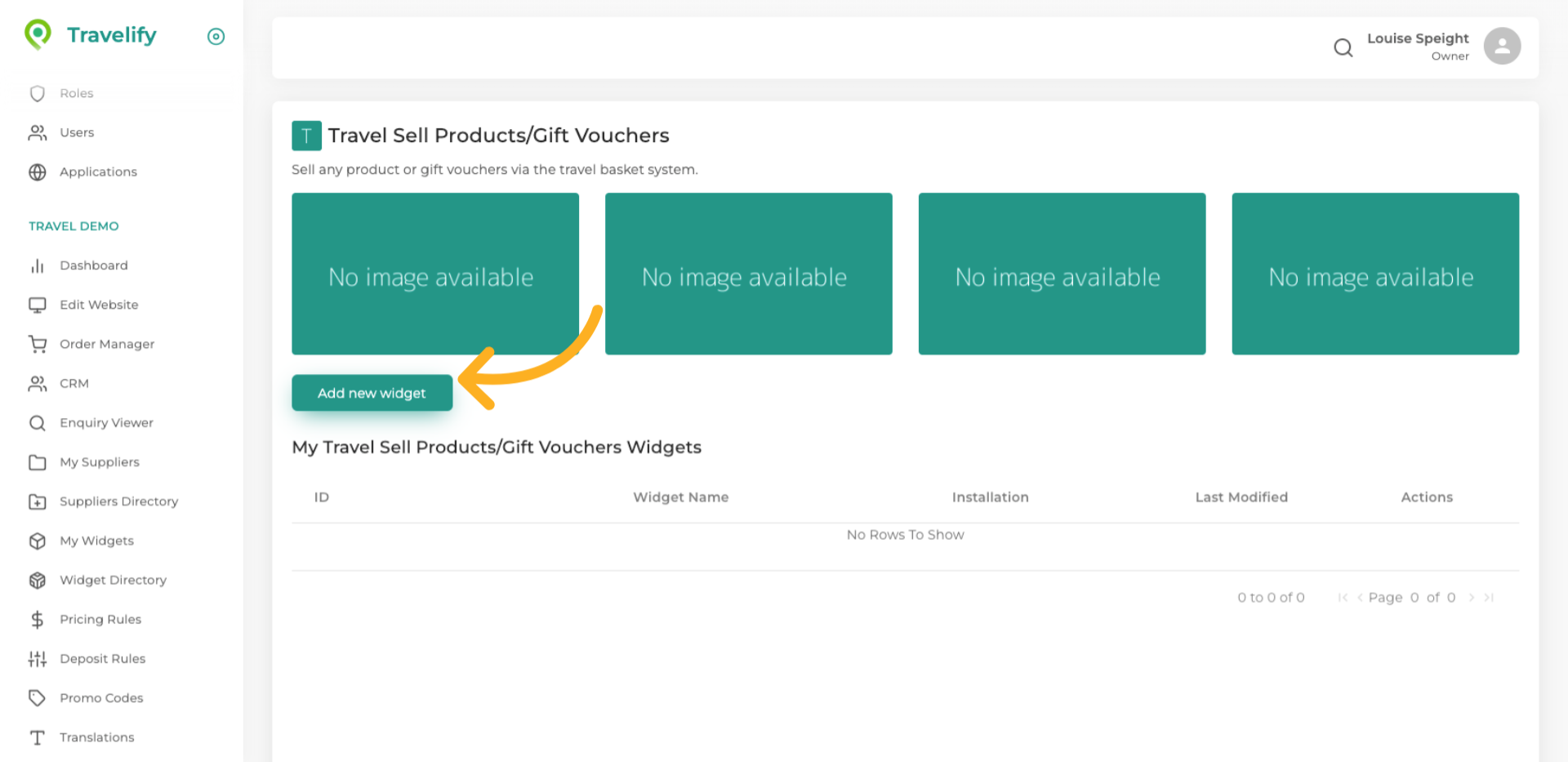Sort by the Last Modified column header

tap(1241, 497)
